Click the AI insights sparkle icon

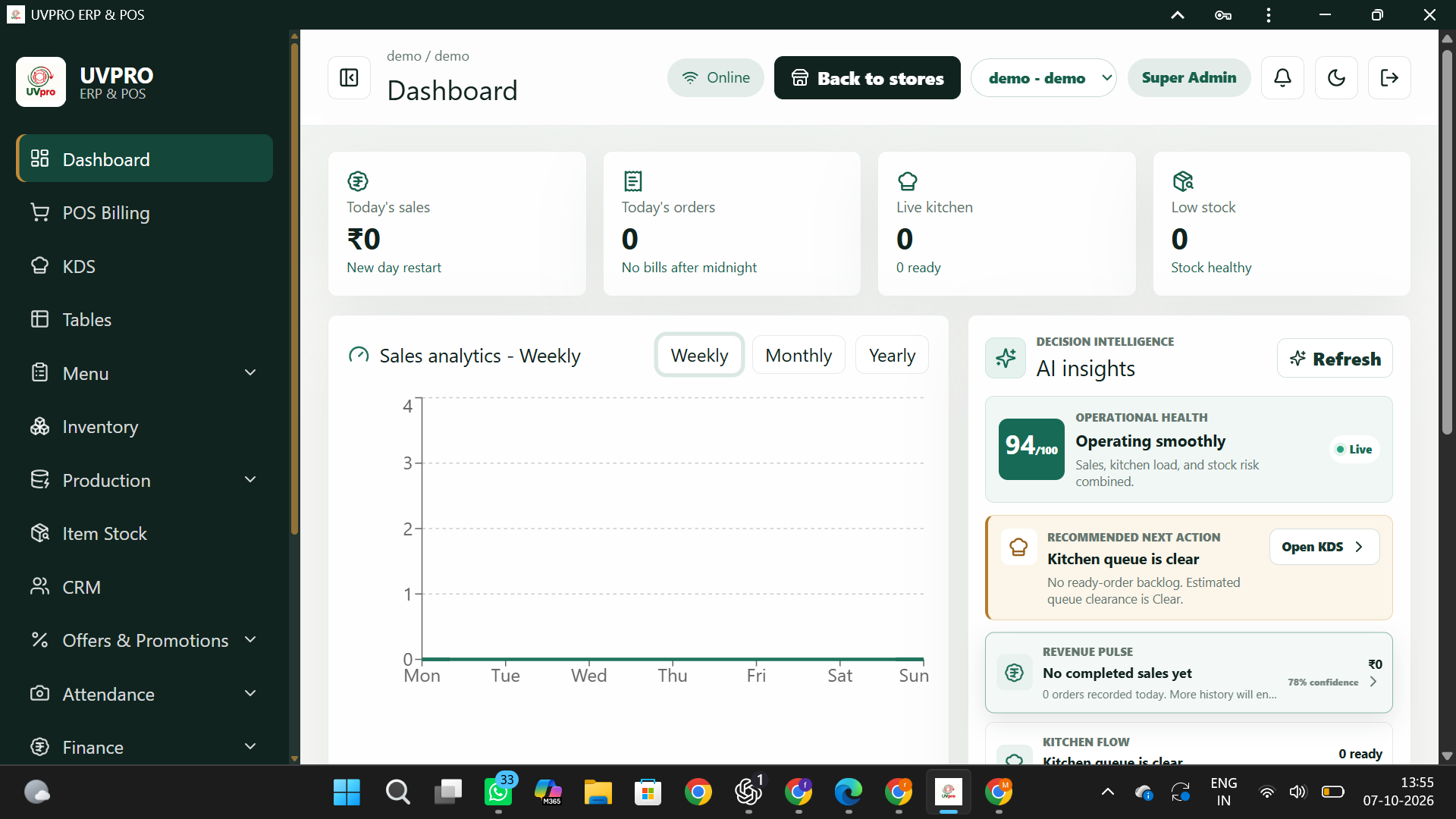tap(1006, 358)
